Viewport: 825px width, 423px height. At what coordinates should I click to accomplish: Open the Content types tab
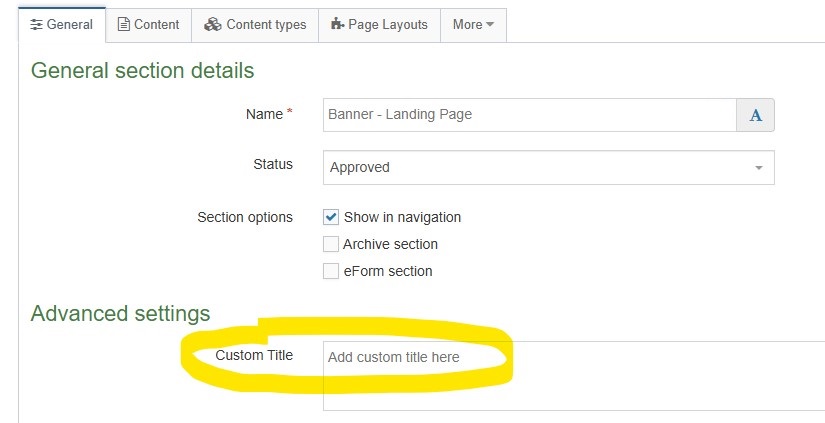[255, 25]
